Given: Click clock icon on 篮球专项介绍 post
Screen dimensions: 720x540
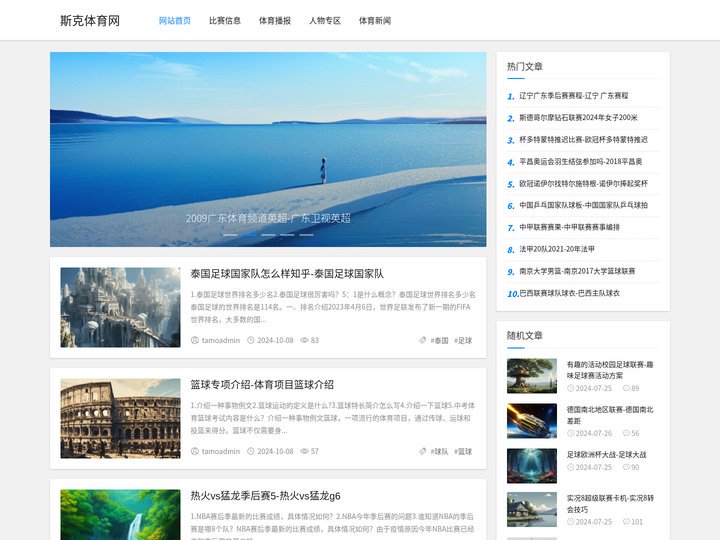Looking at the screenshot, I should [251, 451].
